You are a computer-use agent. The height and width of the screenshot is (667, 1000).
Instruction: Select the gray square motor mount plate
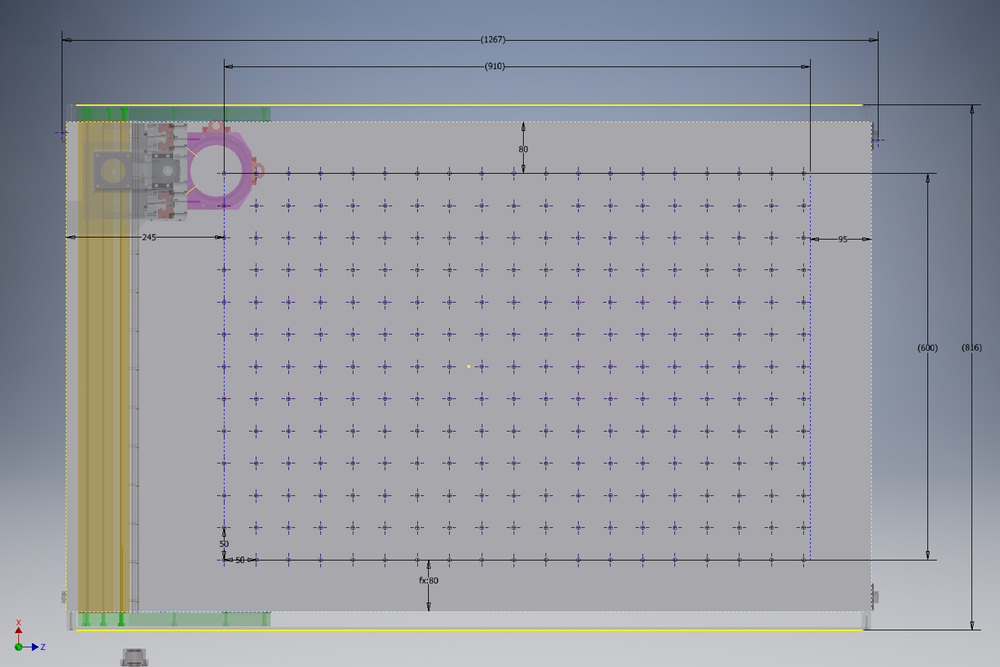pyautogui.click(x=110, y=171)
